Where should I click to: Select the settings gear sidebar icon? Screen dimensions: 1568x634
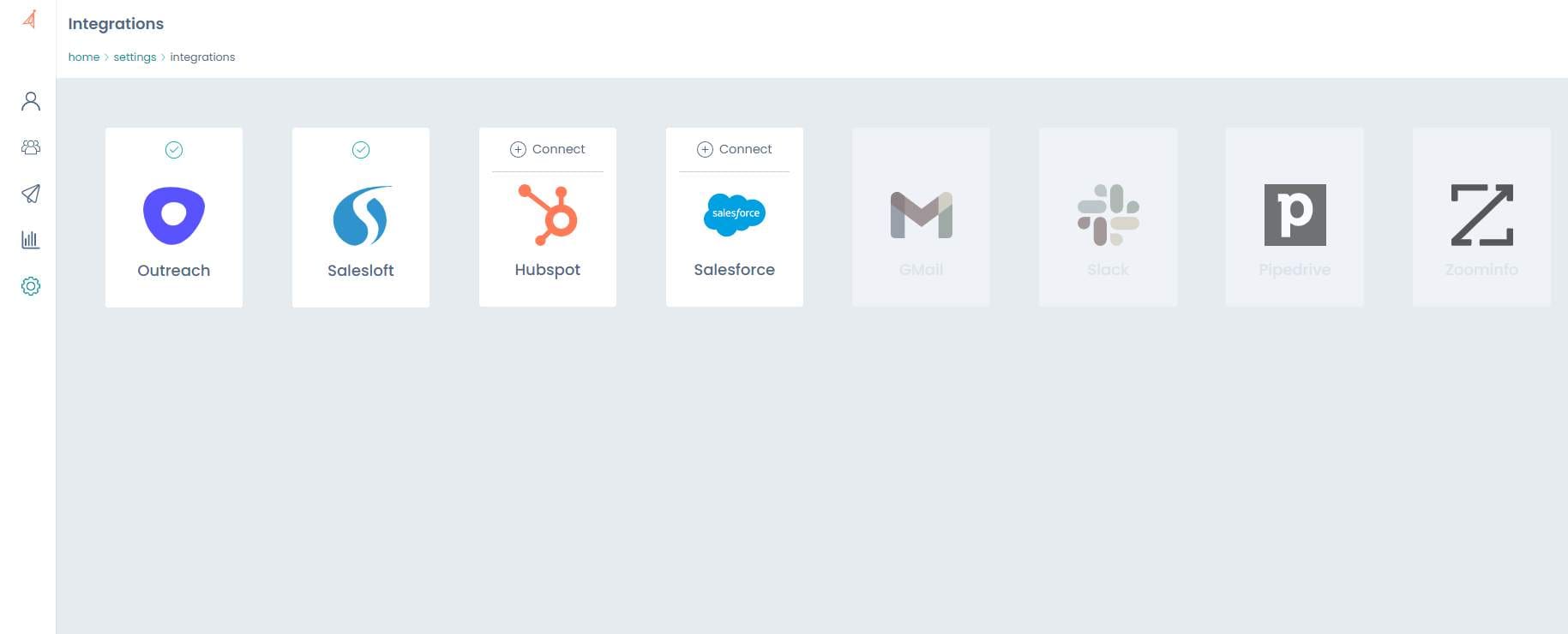coord(31,286)
